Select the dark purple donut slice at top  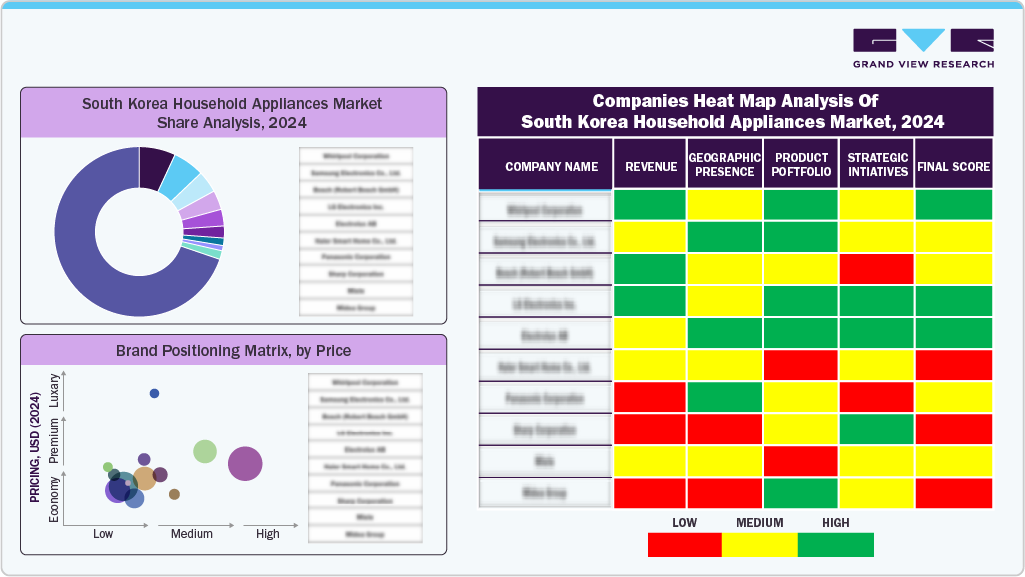[x=156, y=166]
